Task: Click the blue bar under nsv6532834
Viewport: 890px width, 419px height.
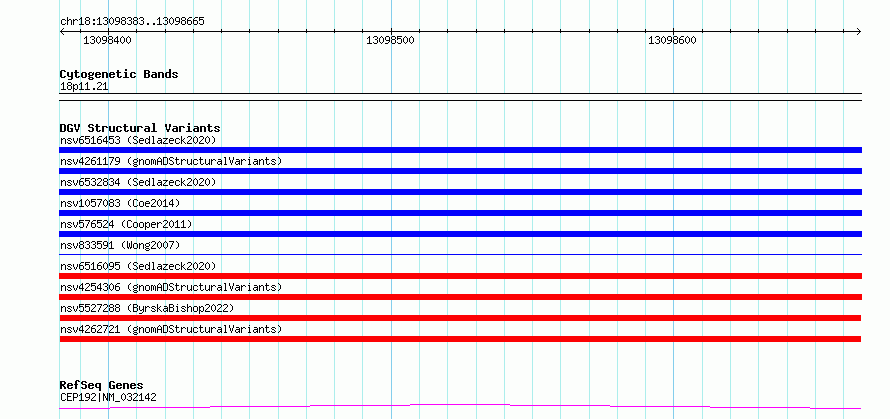Action: (x=460, y=192)
